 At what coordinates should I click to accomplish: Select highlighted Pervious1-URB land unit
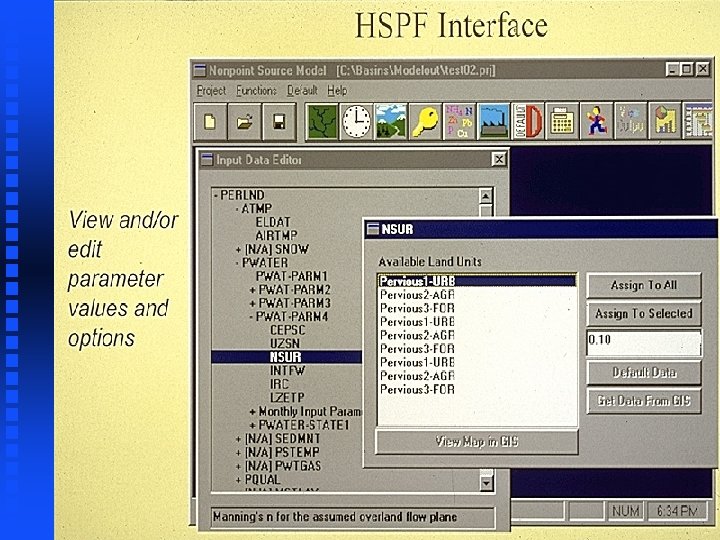coord(477,281)
